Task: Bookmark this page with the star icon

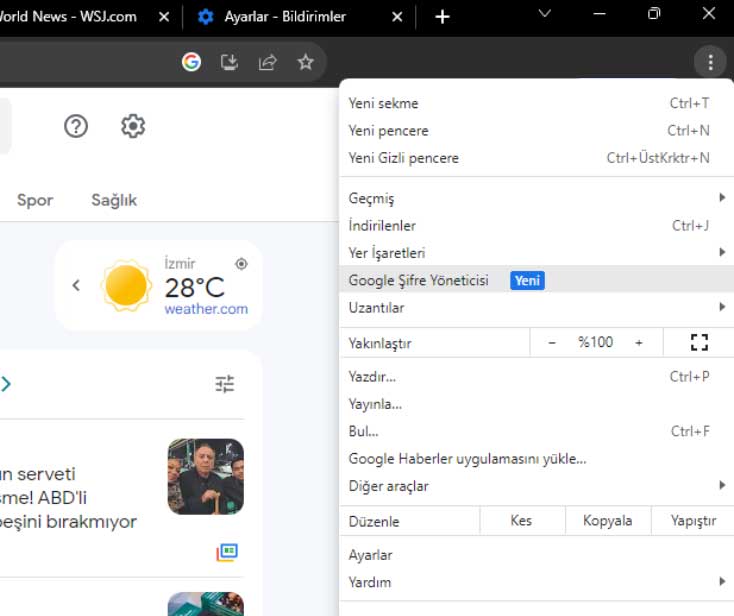Action: 305,62
